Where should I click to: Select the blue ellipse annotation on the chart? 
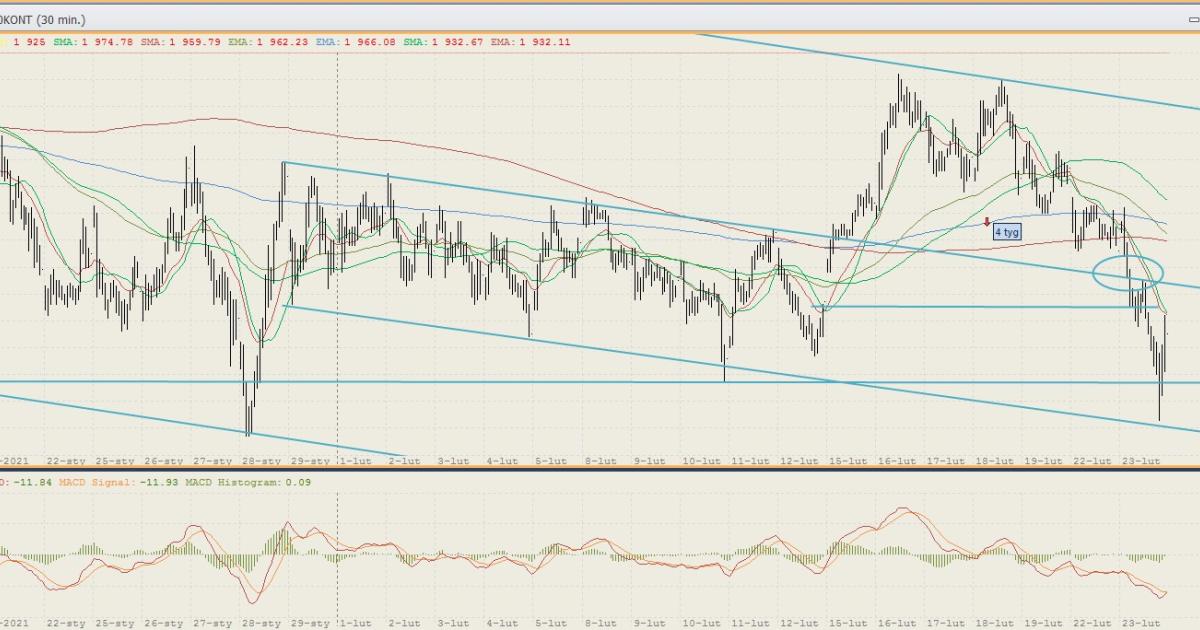pyautogui.click(x=1128, y=271)
